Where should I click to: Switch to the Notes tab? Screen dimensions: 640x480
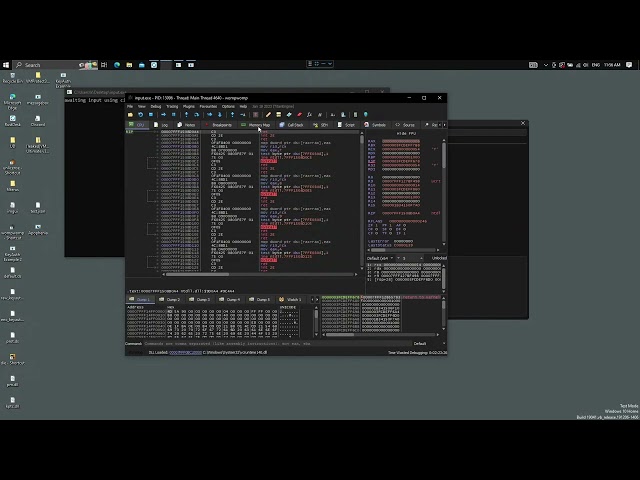186,125
